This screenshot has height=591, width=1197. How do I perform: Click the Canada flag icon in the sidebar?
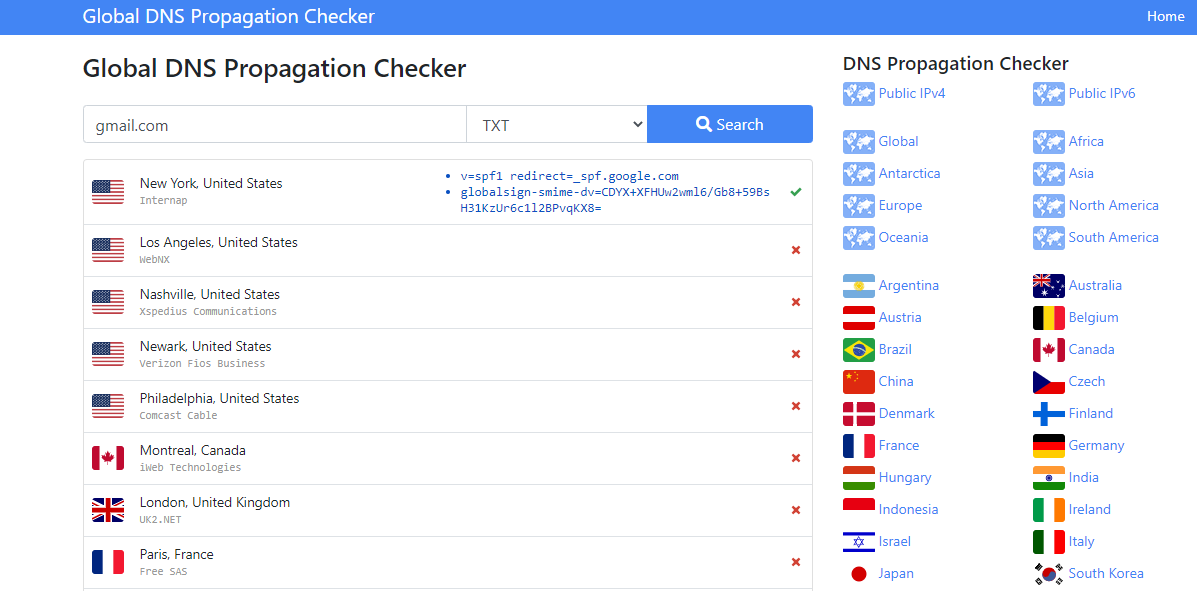[x=1048, y=349]
